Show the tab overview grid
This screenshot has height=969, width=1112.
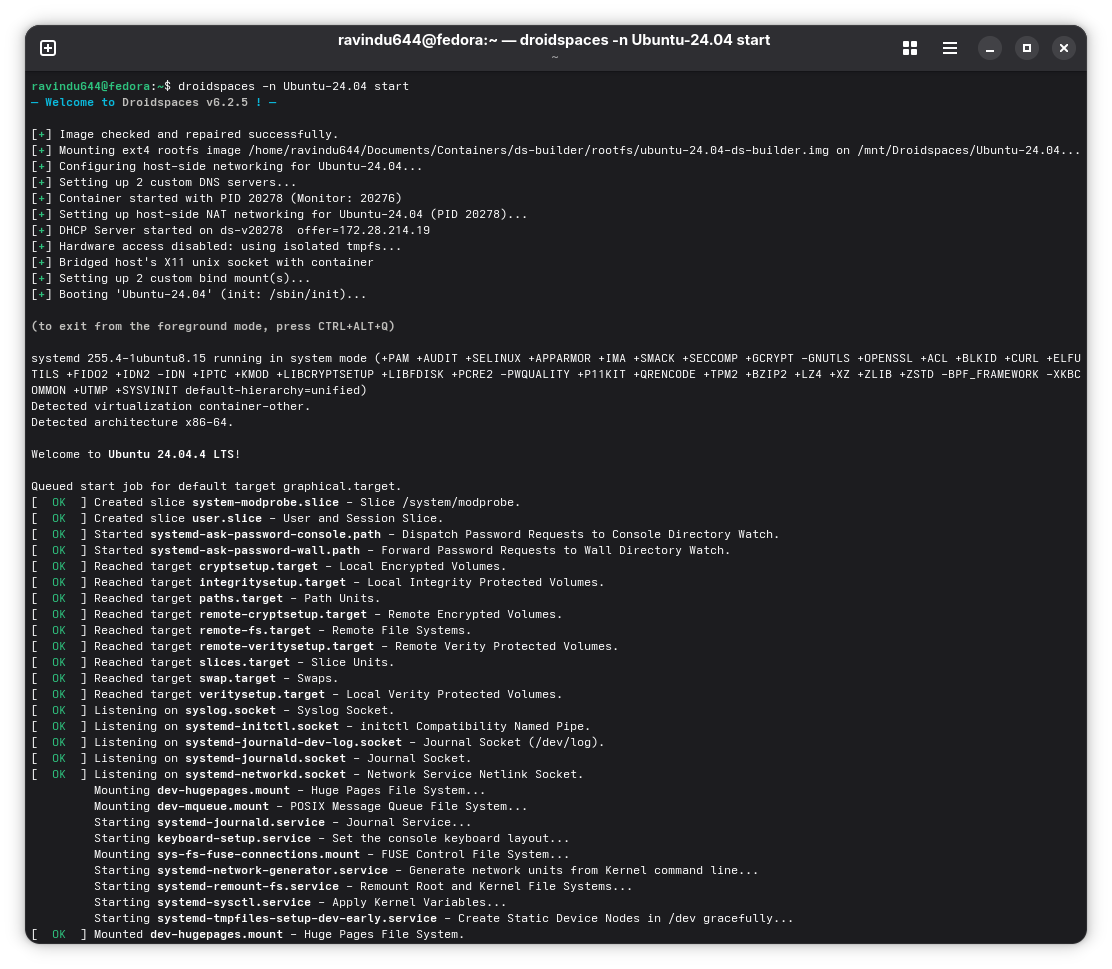click(x=910, y=48)
